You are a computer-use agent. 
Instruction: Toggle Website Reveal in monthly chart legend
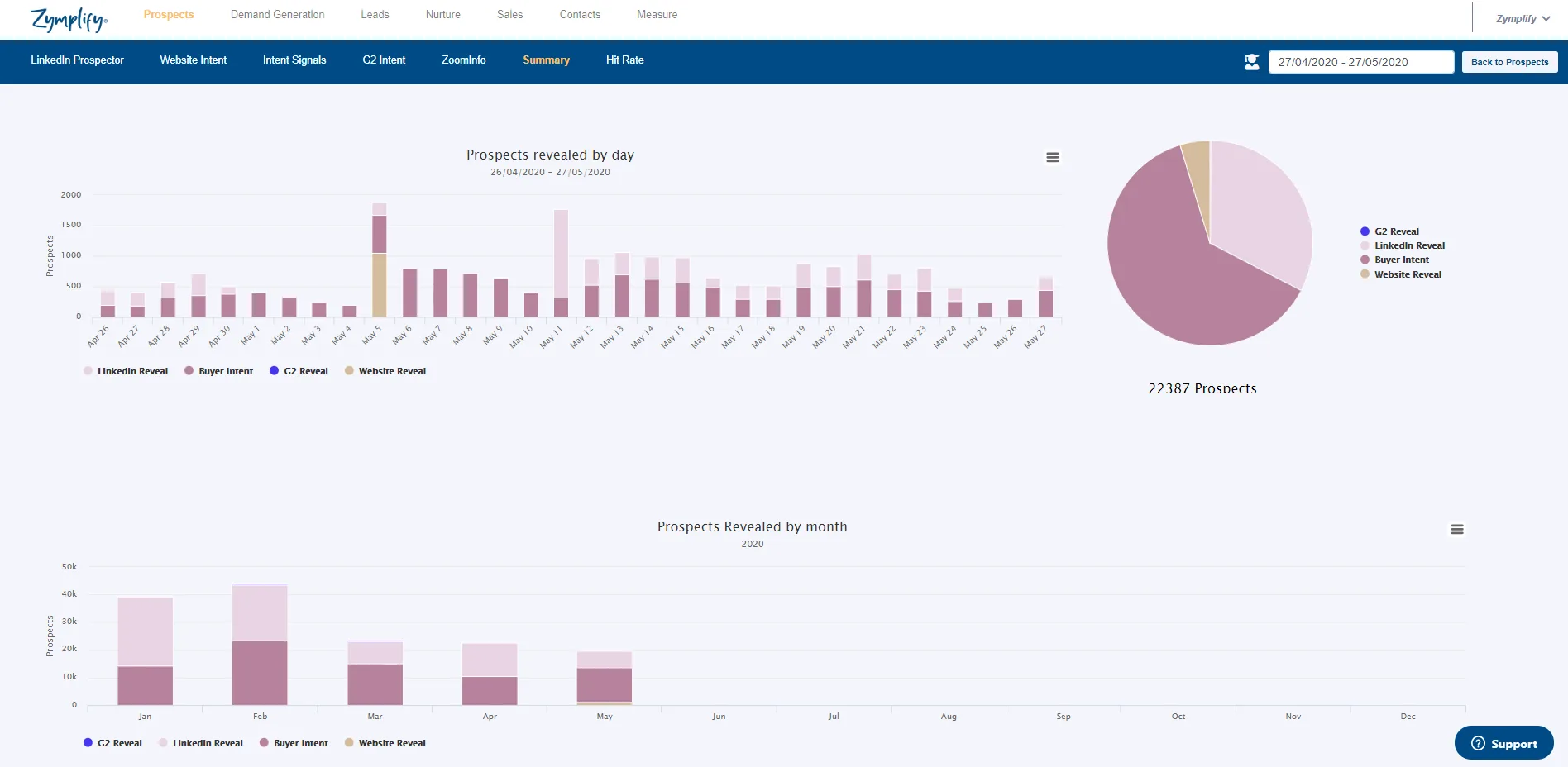click(385, 743)
